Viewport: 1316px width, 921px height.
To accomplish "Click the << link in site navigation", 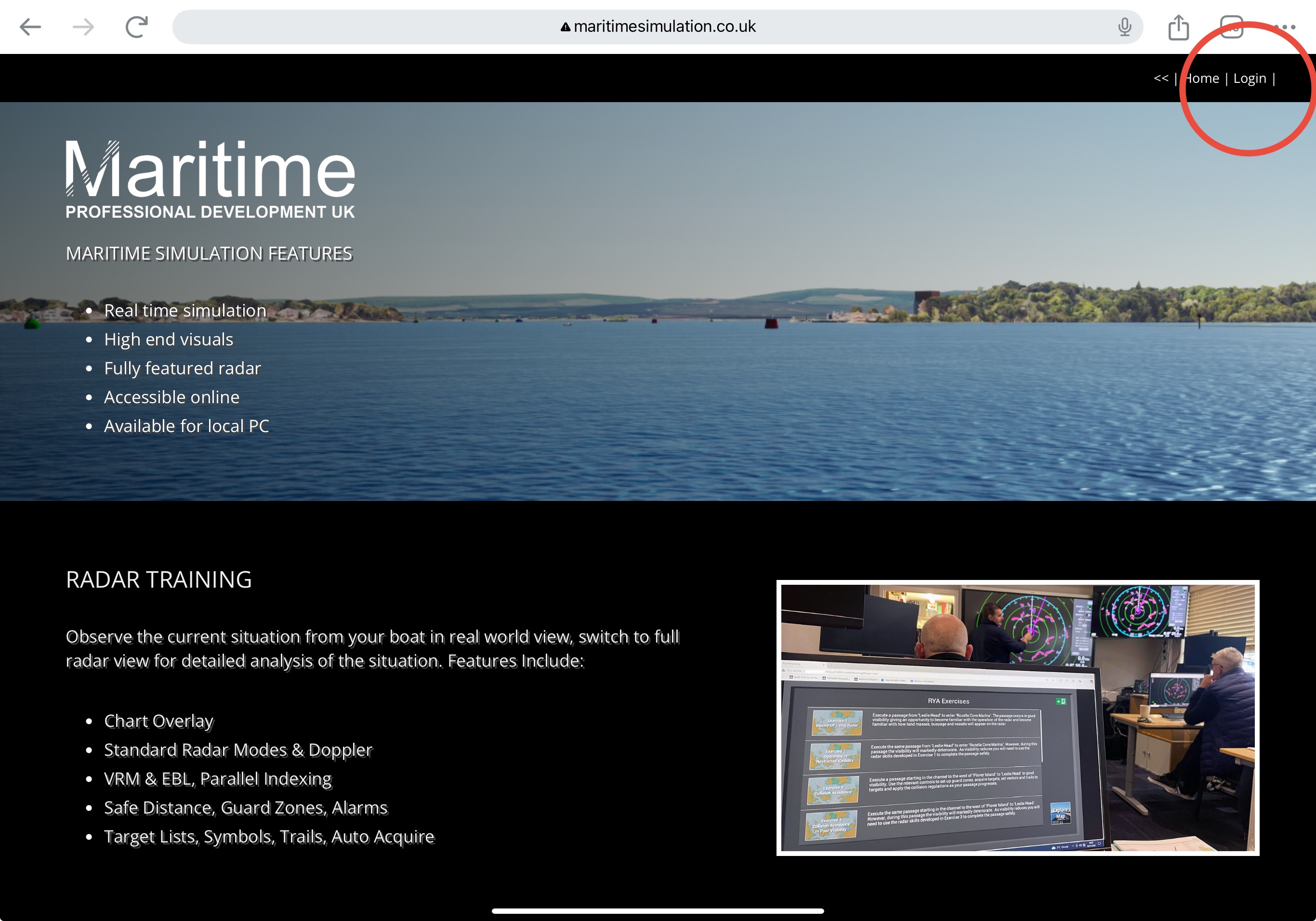I will [x=1161, y=78].
